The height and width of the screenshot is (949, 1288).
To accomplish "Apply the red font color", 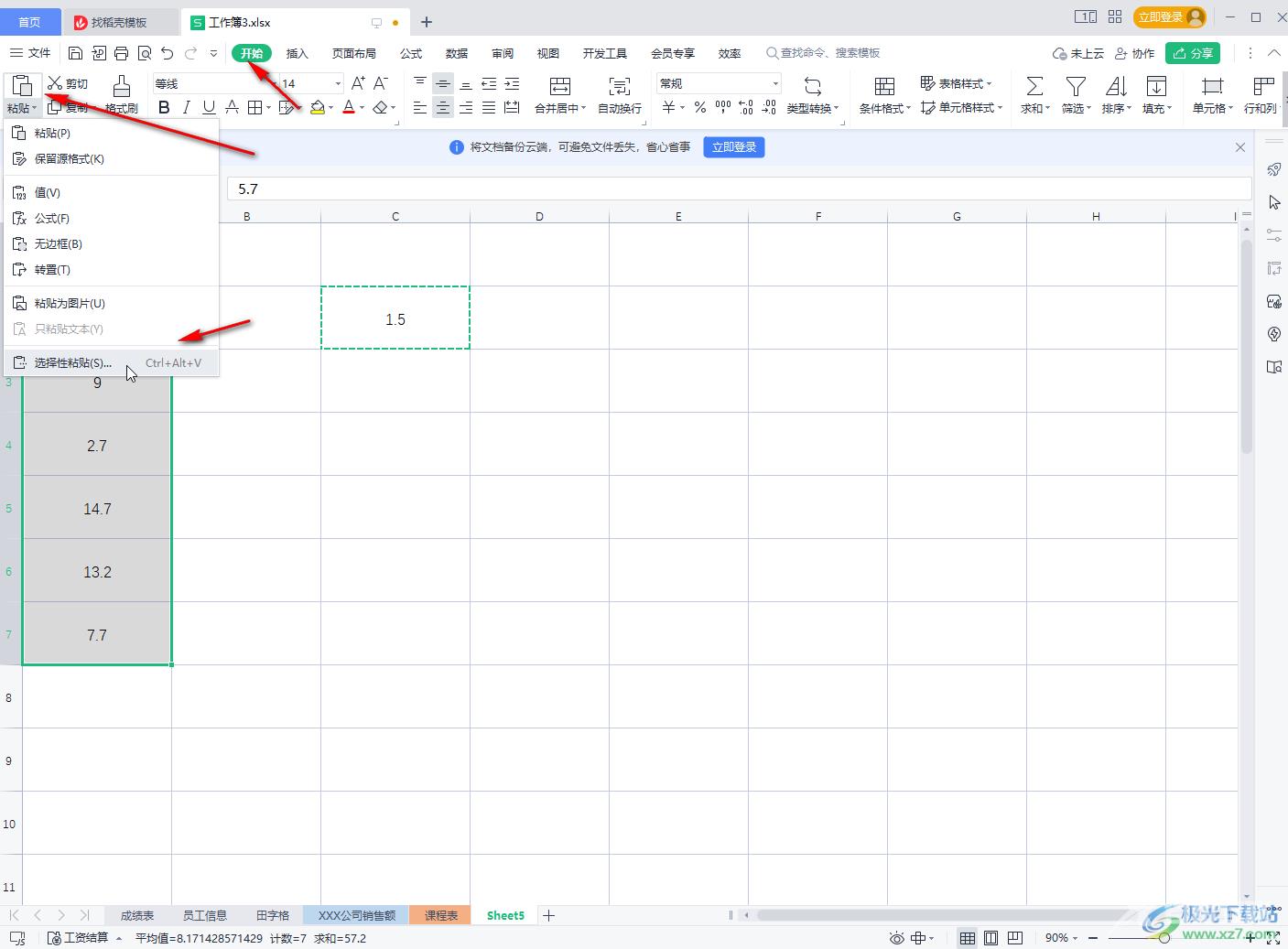I will [x=349, y=108].
